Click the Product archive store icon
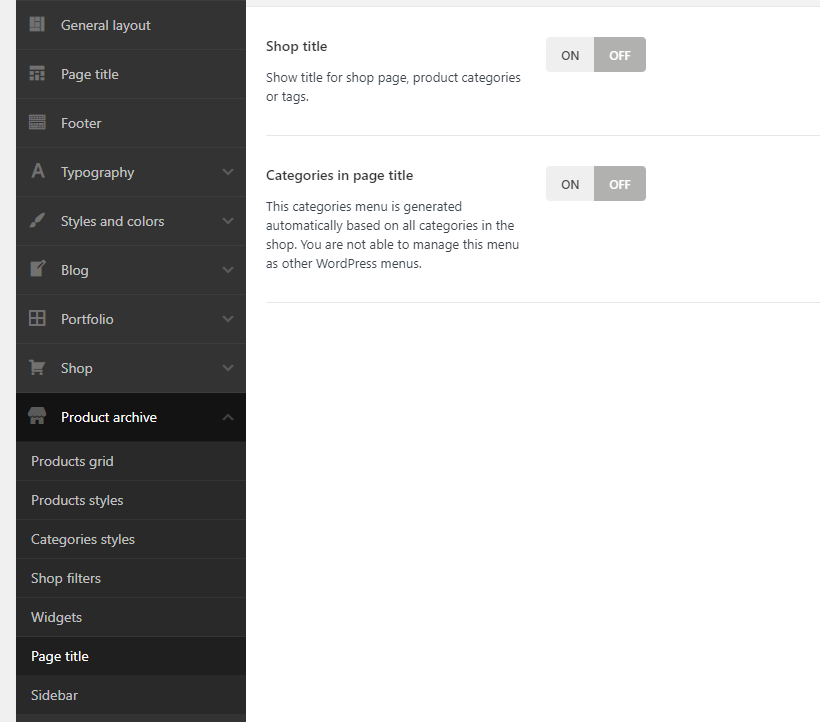The image size is (820, 722). (37, 417)
